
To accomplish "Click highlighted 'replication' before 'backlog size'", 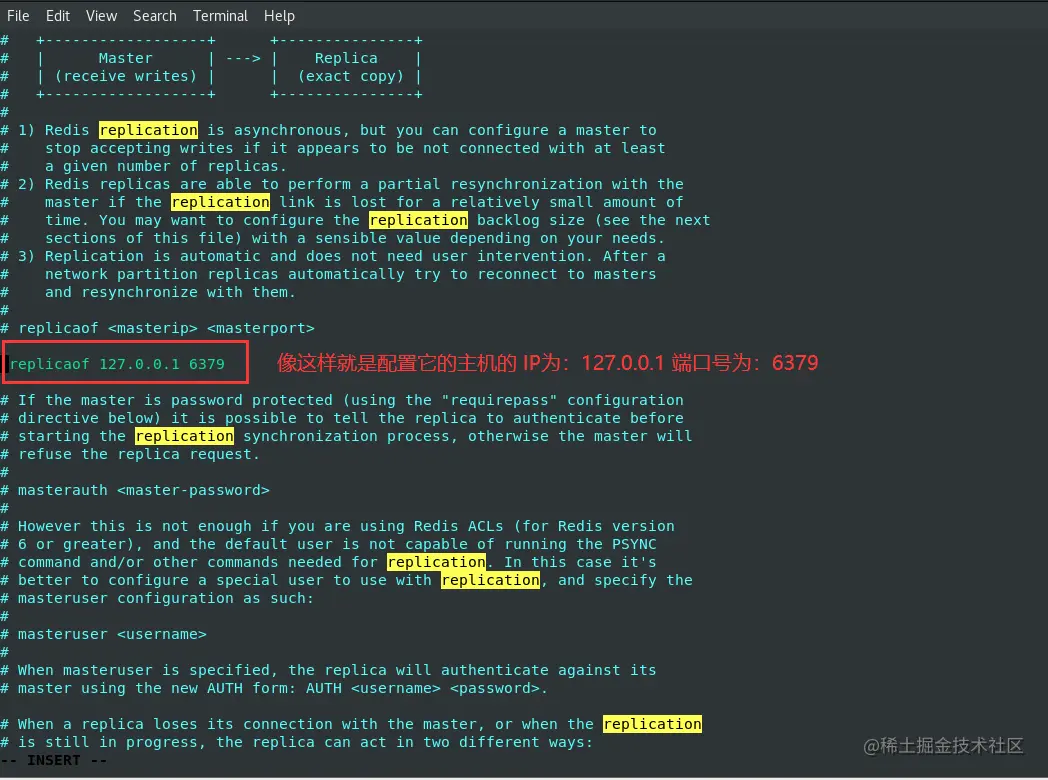I will pyautogui.click(x=418, y=220).
